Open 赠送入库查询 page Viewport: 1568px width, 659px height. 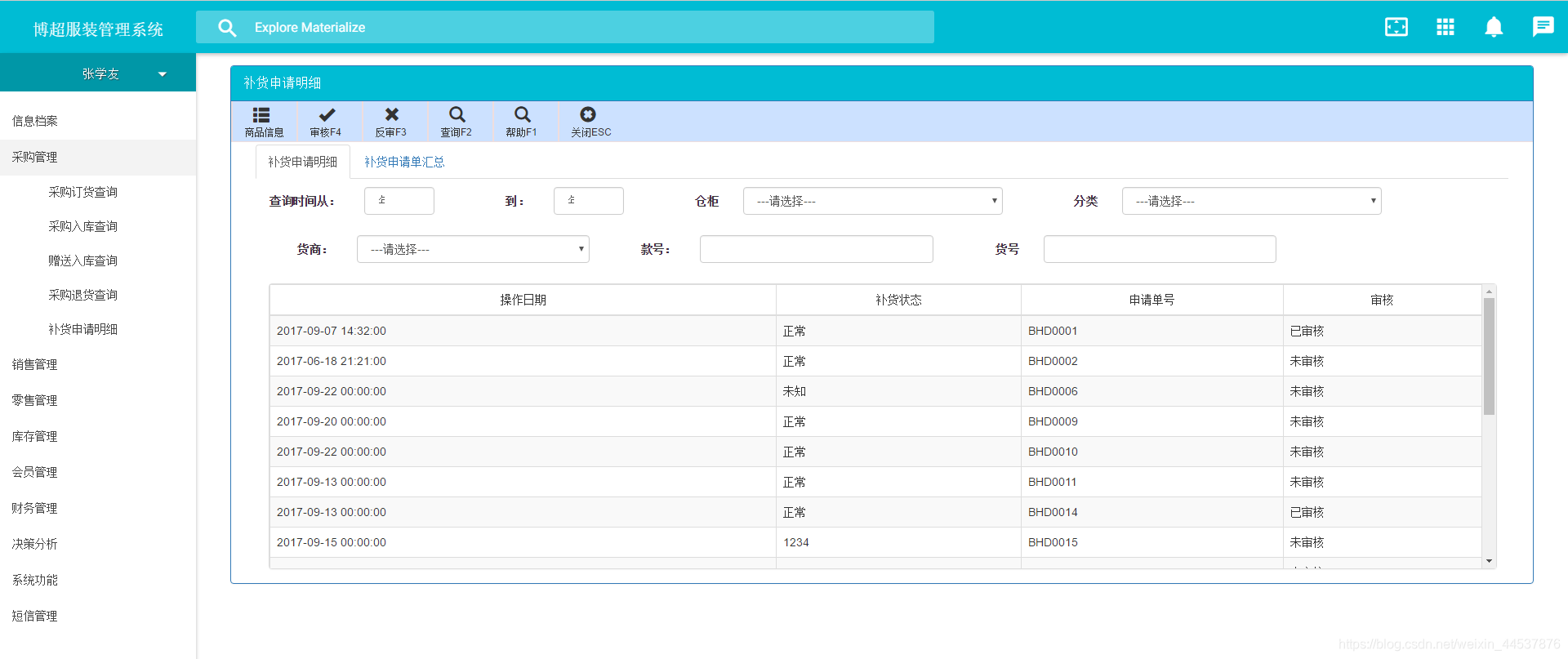(82, 260)
